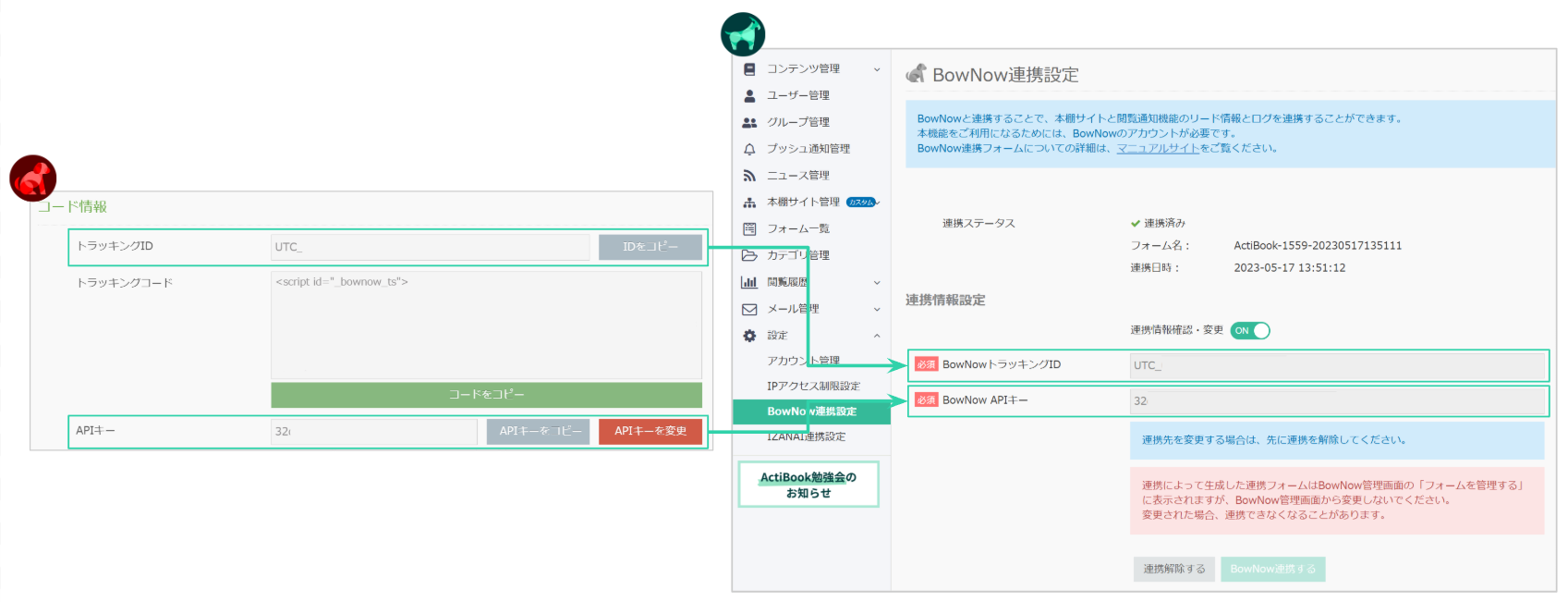Expand the メール管理 menu chevron
Image resolution: width=1568 pixels, height=602 pixels.
click(x=877, y=309)
